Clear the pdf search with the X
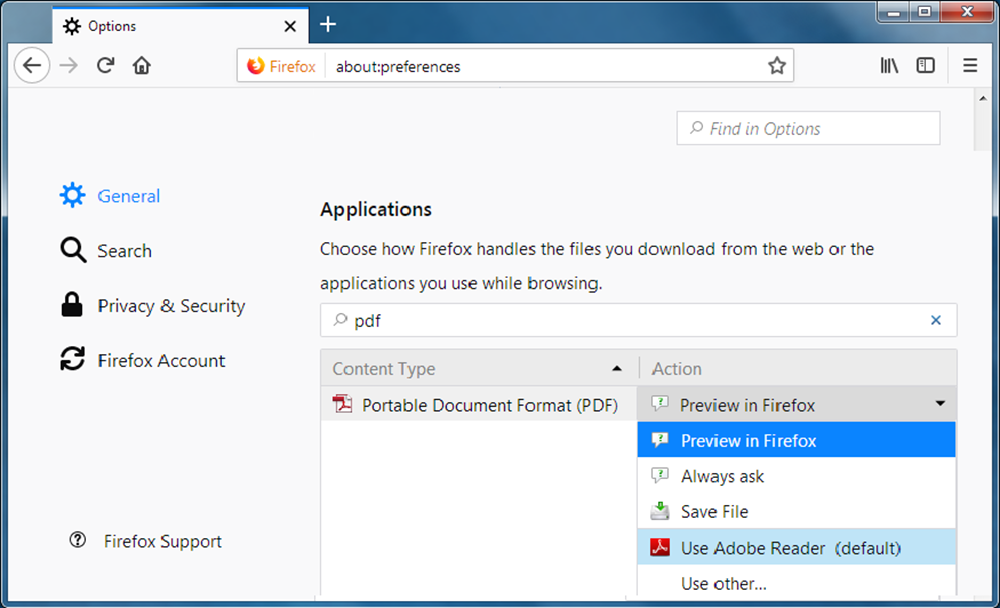 (936, 321)
